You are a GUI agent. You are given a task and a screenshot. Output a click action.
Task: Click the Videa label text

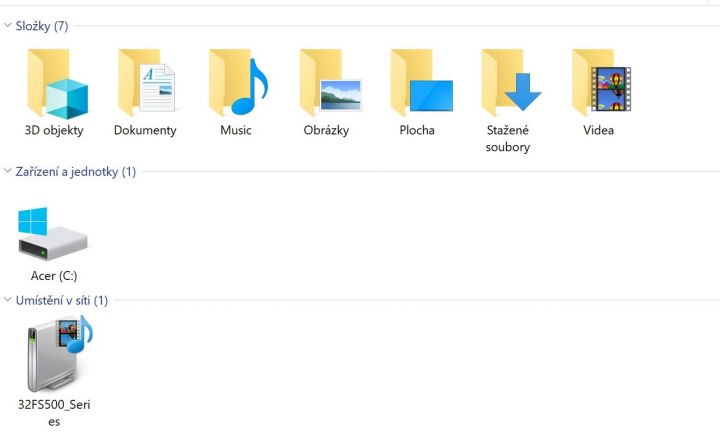pyautogui.click(x=598, y=130)
